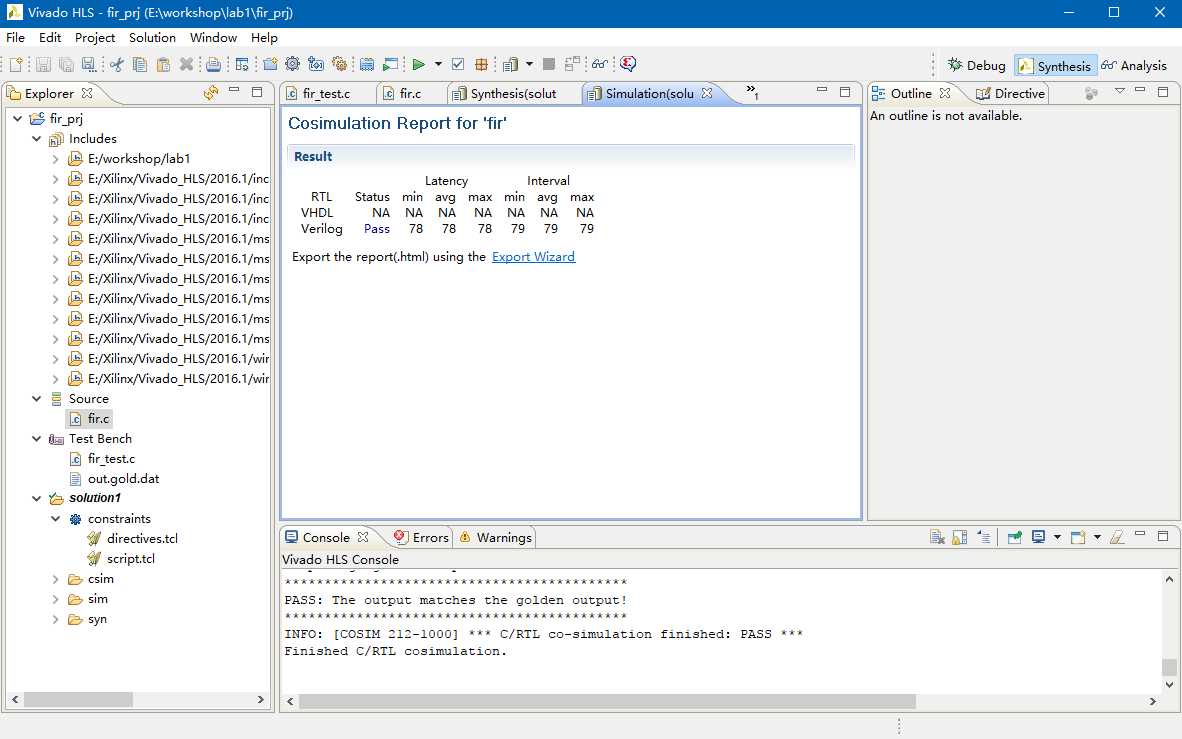1182x739 pixels.
Task: Click the Copy toolbar icon
Action: pyautogui.click(x=139, y=64)
